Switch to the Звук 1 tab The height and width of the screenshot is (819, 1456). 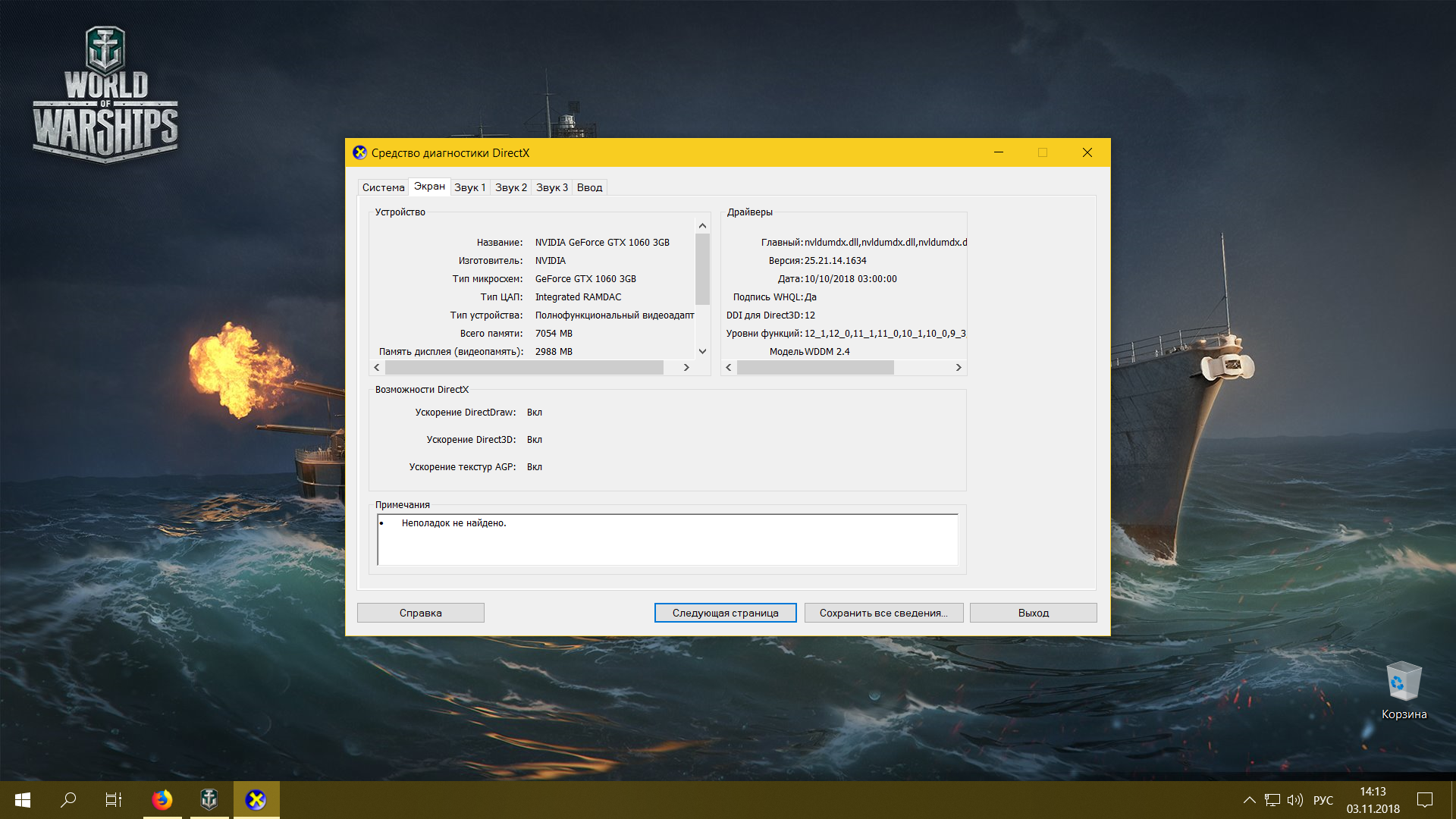click(x=470, y=187)
